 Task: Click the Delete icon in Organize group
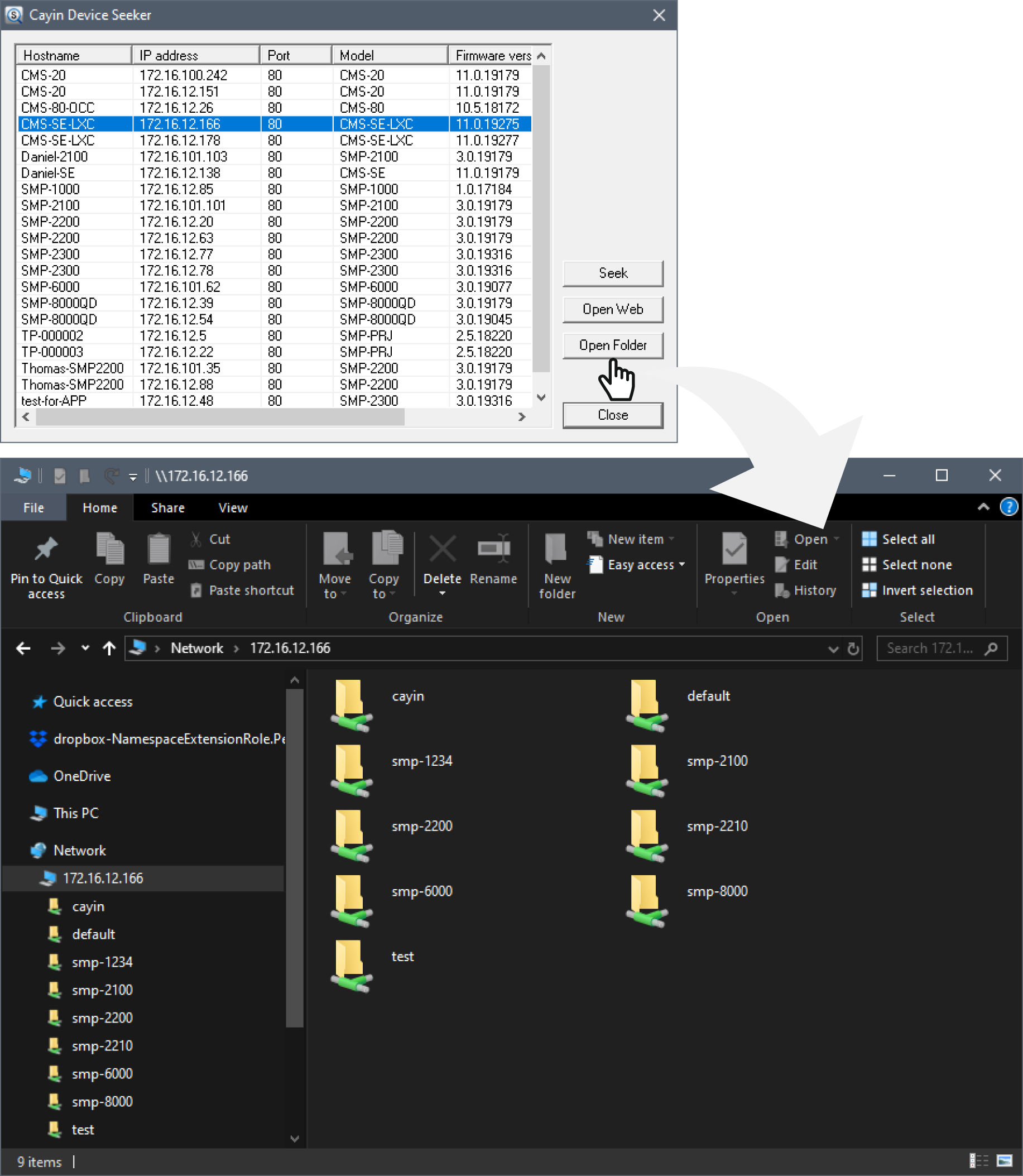click(442, 550)
